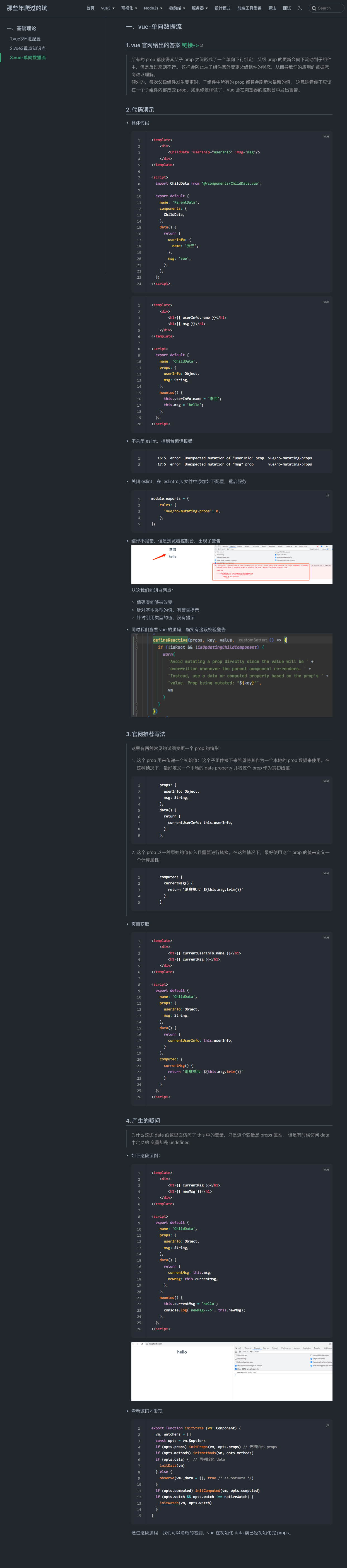Viewport: 347px width, 1568px height.
Task: Collapse sidebar group 一、基础理论
Action: pos(21,29)
